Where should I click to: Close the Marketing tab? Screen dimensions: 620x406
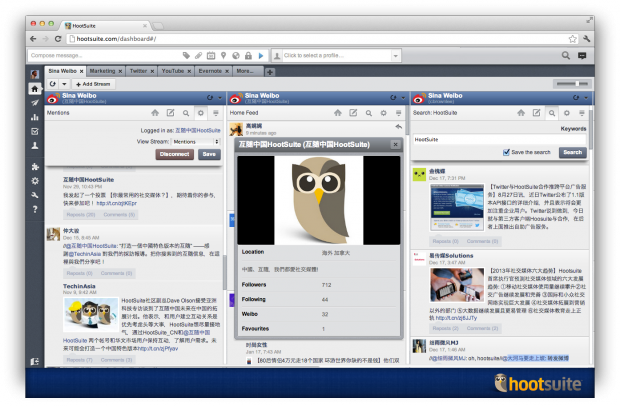pyautogui.click(x=120, y=72)
